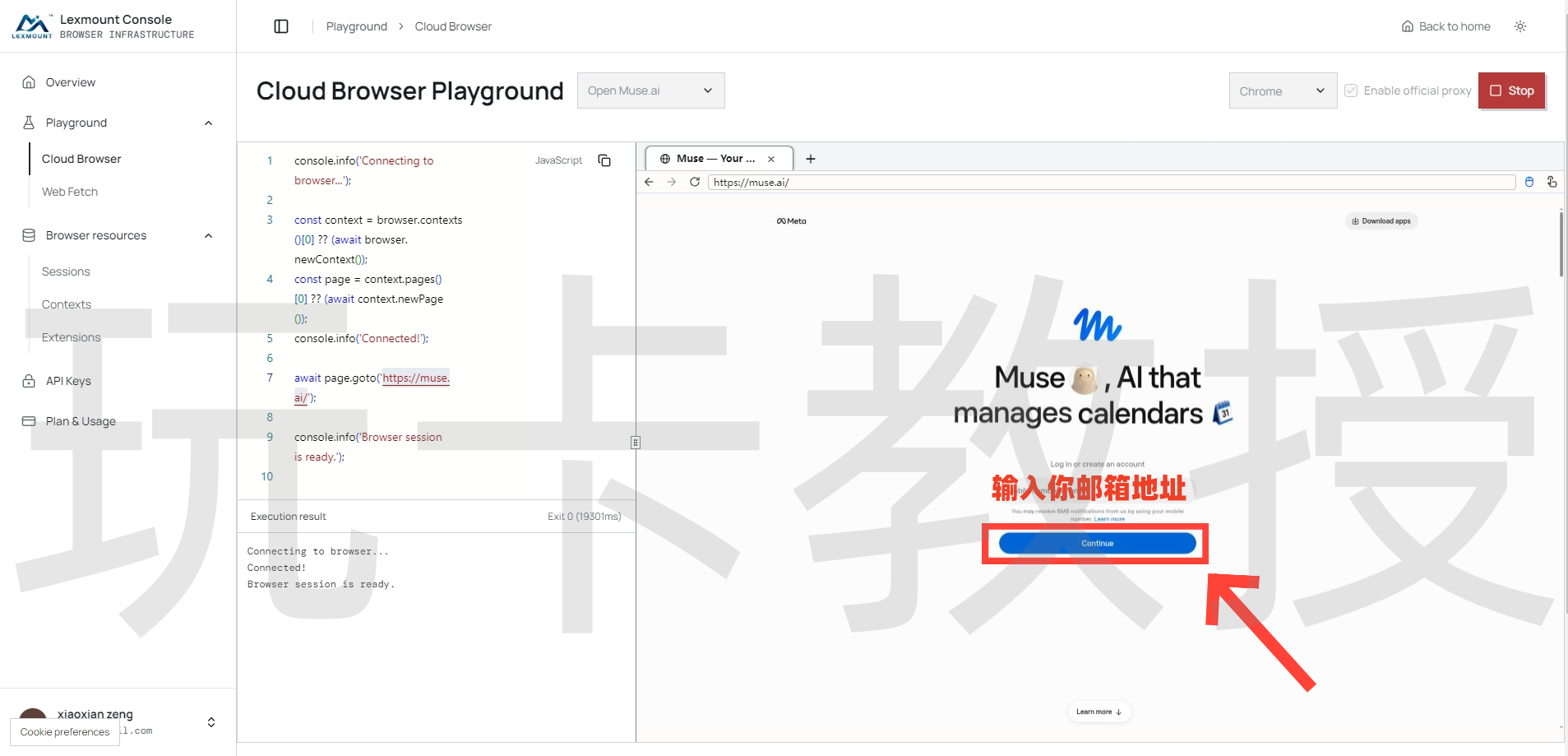Image resolution: width=1568 pixels, height=756 pixels.
Task: Click the 'Browser session is ready.' output line
Action: click(321, 584)
